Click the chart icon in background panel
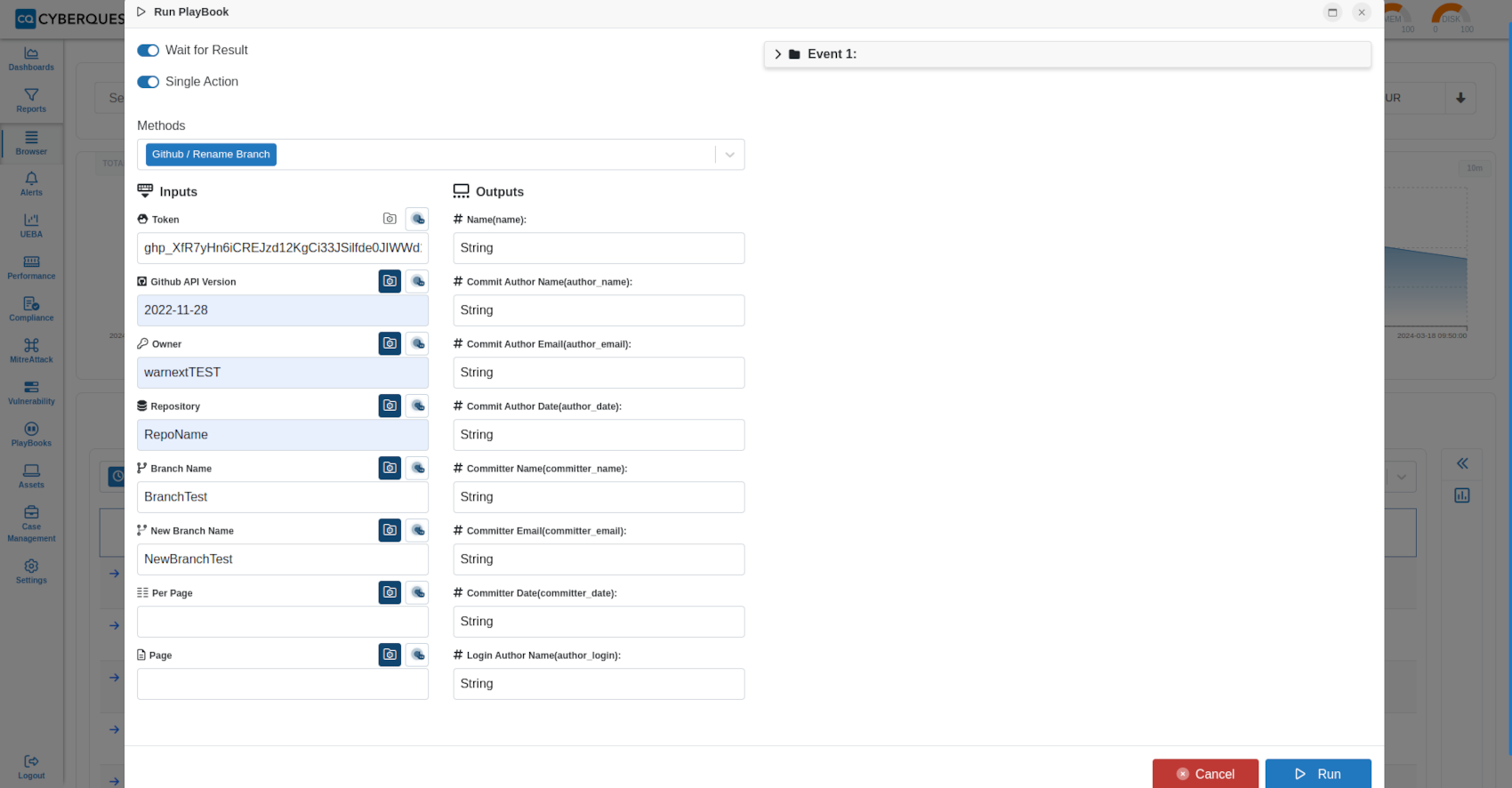 pyautogui.click(x=1462, y=495)
